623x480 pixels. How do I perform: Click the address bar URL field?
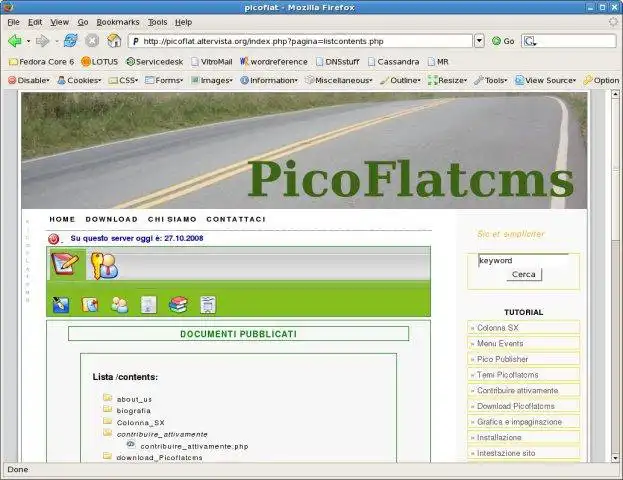tap(301, 41)
